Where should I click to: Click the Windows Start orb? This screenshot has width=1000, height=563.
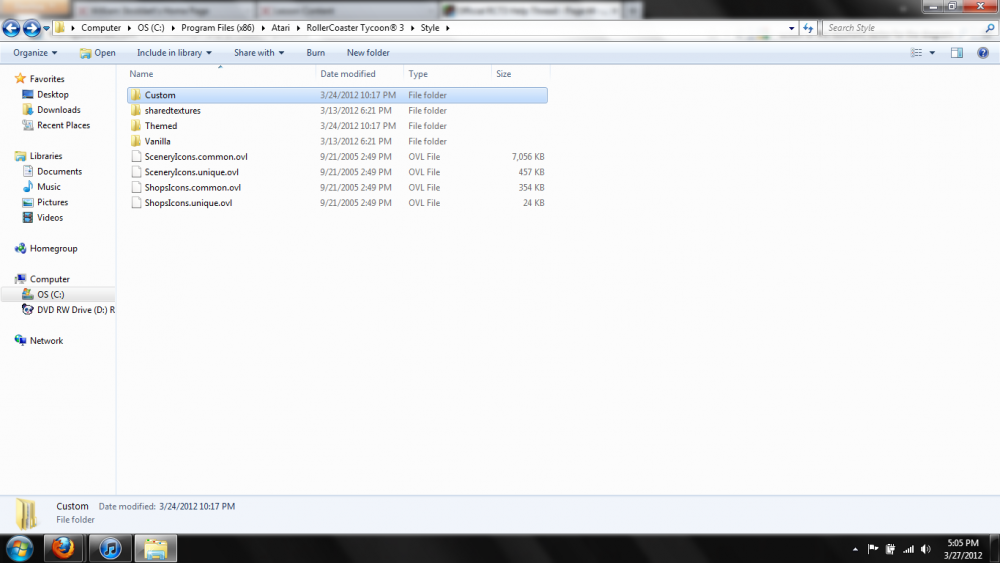[x=19, y=548]
